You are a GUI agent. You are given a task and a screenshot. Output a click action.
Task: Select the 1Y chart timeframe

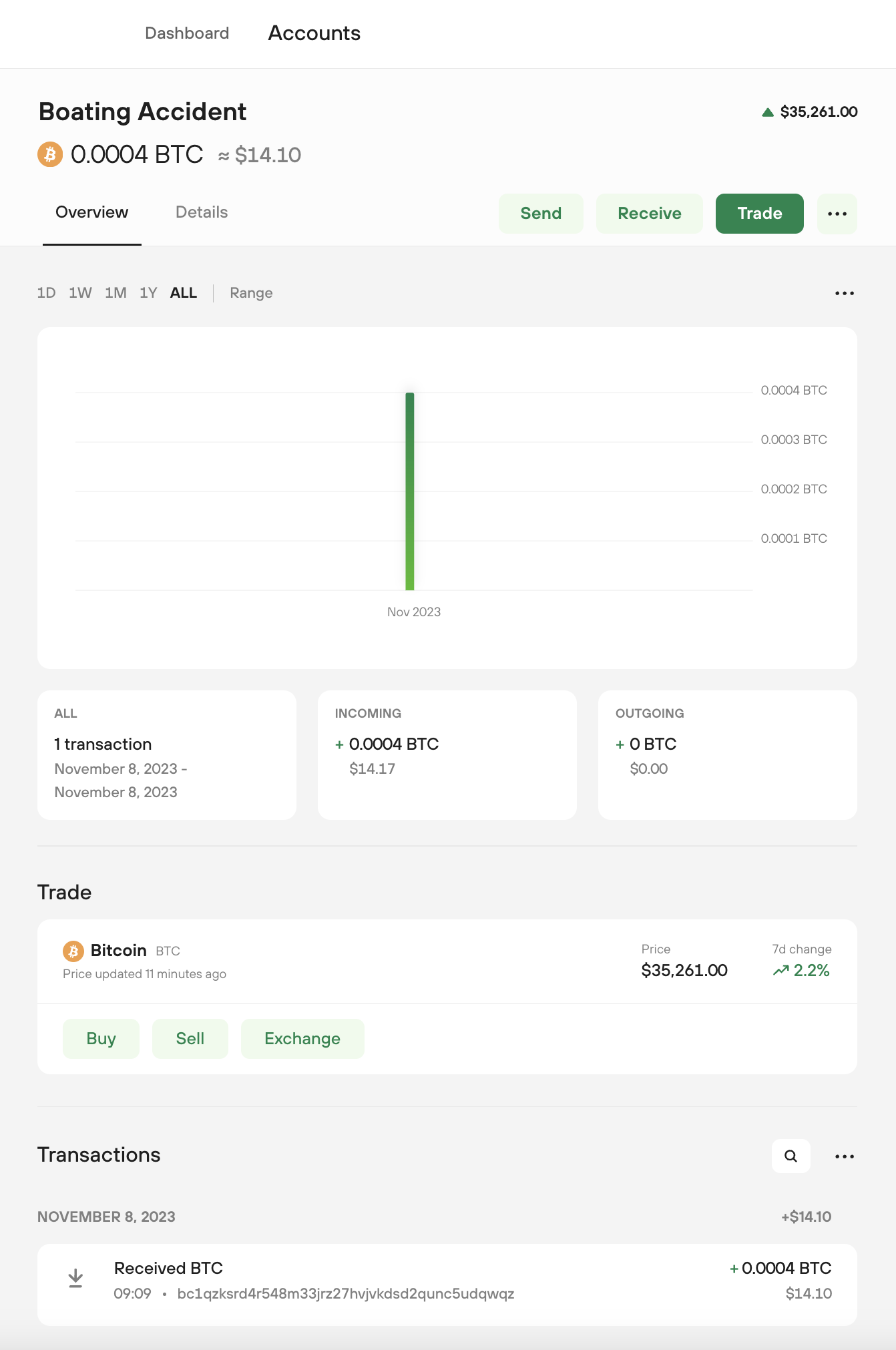pyautogui.click(x=148, y=293)
